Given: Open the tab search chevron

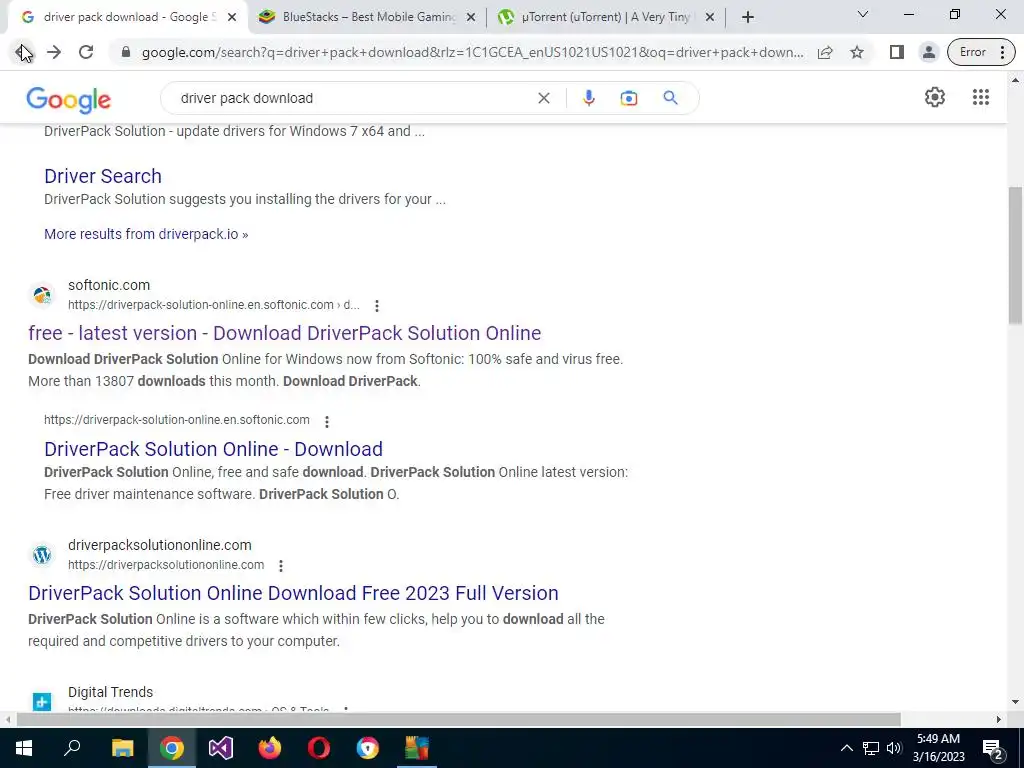Looking at the screenshot, I should pos(863,14).
